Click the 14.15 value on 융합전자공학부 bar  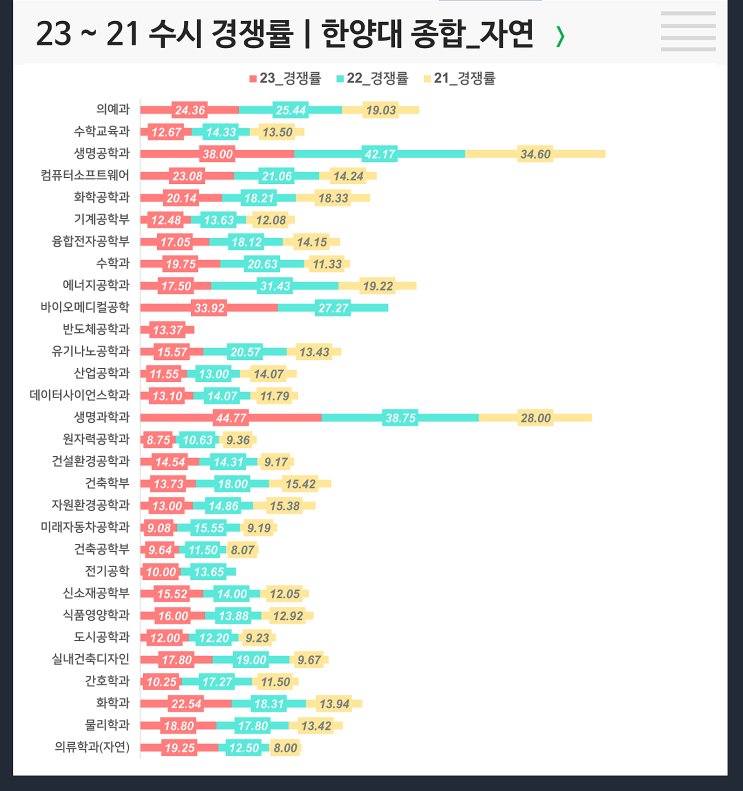click(312, 242)
